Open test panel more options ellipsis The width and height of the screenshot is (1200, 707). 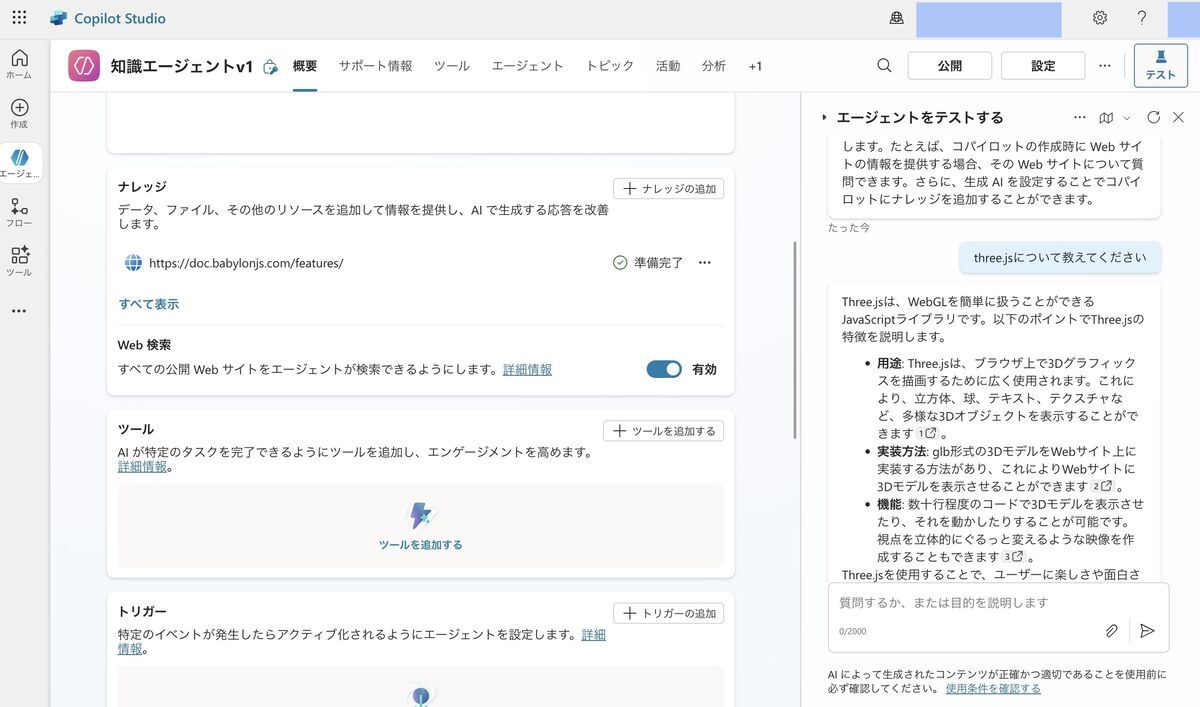tap(1079, 117)
